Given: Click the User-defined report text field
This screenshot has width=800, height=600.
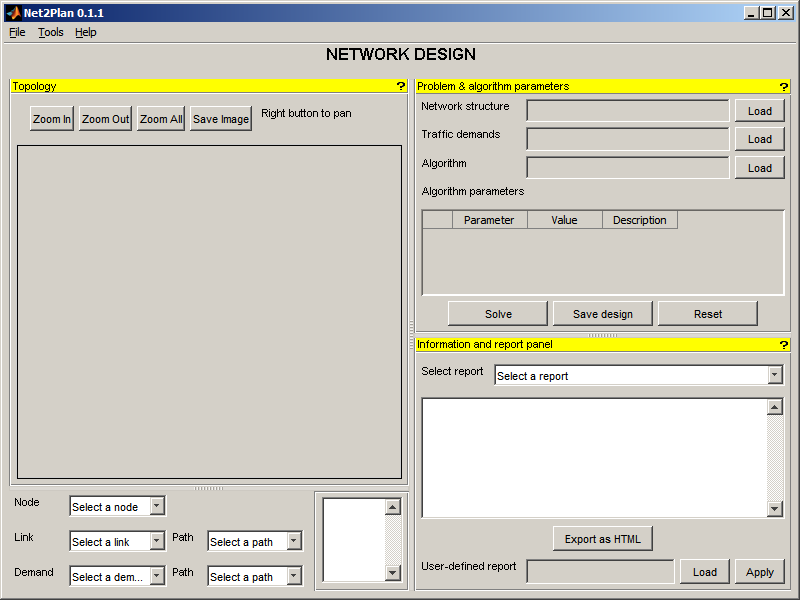Looking at the screenshot, I should click(600, 571).
